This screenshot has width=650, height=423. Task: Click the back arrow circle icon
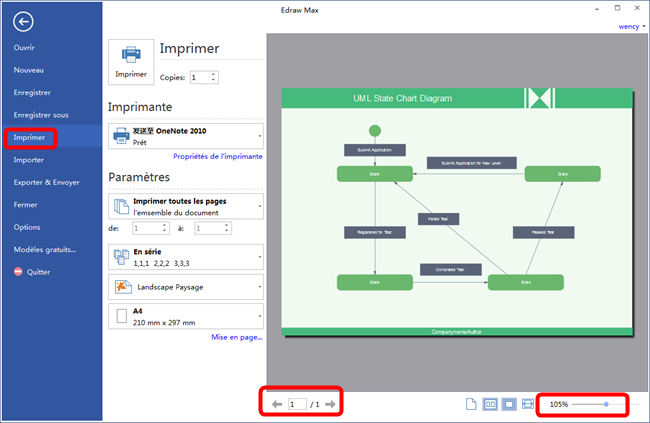[x=23, y=22]
